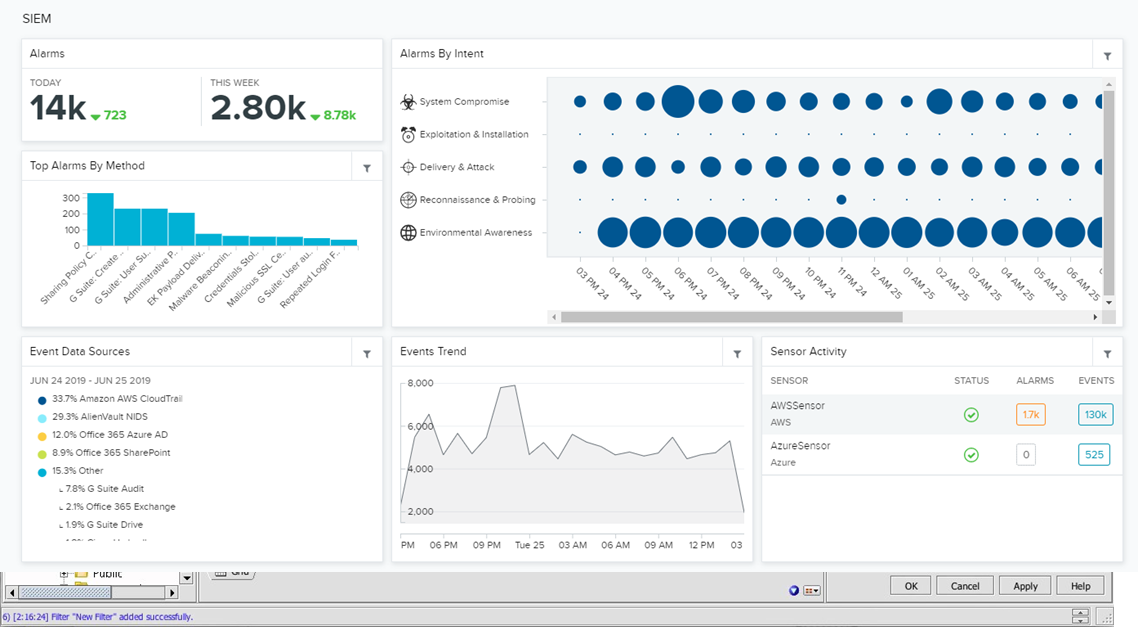
Task: Click the tree panel scroll right arrow
Action: coord(173,593)
